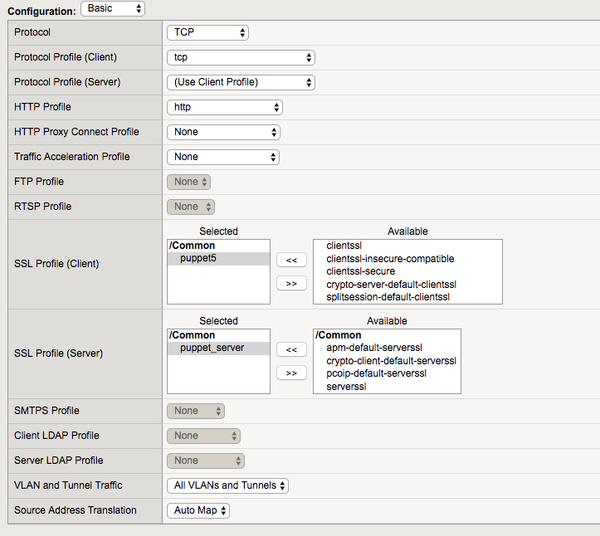Screen dimensions: 600x536
Task: Click >> button for SSL Profile (Server)
Action: pyautogui.click(x=291, y=373)
